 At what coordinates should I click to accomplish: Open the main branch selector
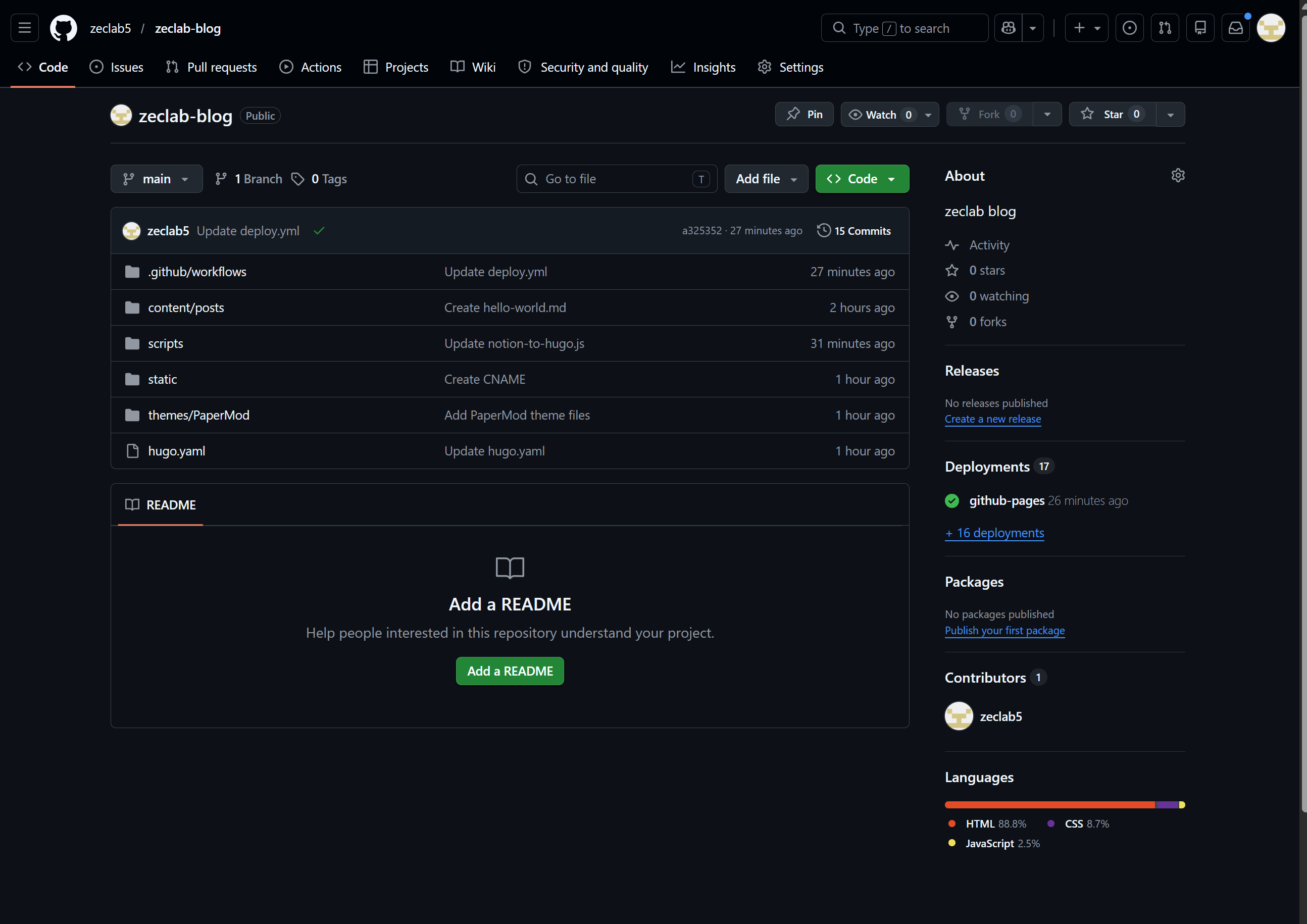(157, 179)
